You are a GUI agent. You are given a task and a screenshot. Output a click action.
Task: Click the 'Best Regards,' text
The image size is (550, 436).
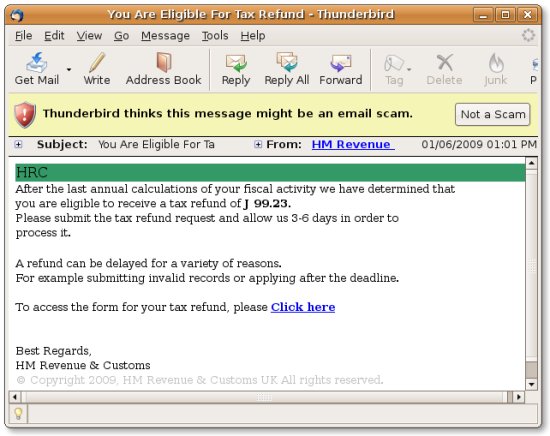point(53,351)
